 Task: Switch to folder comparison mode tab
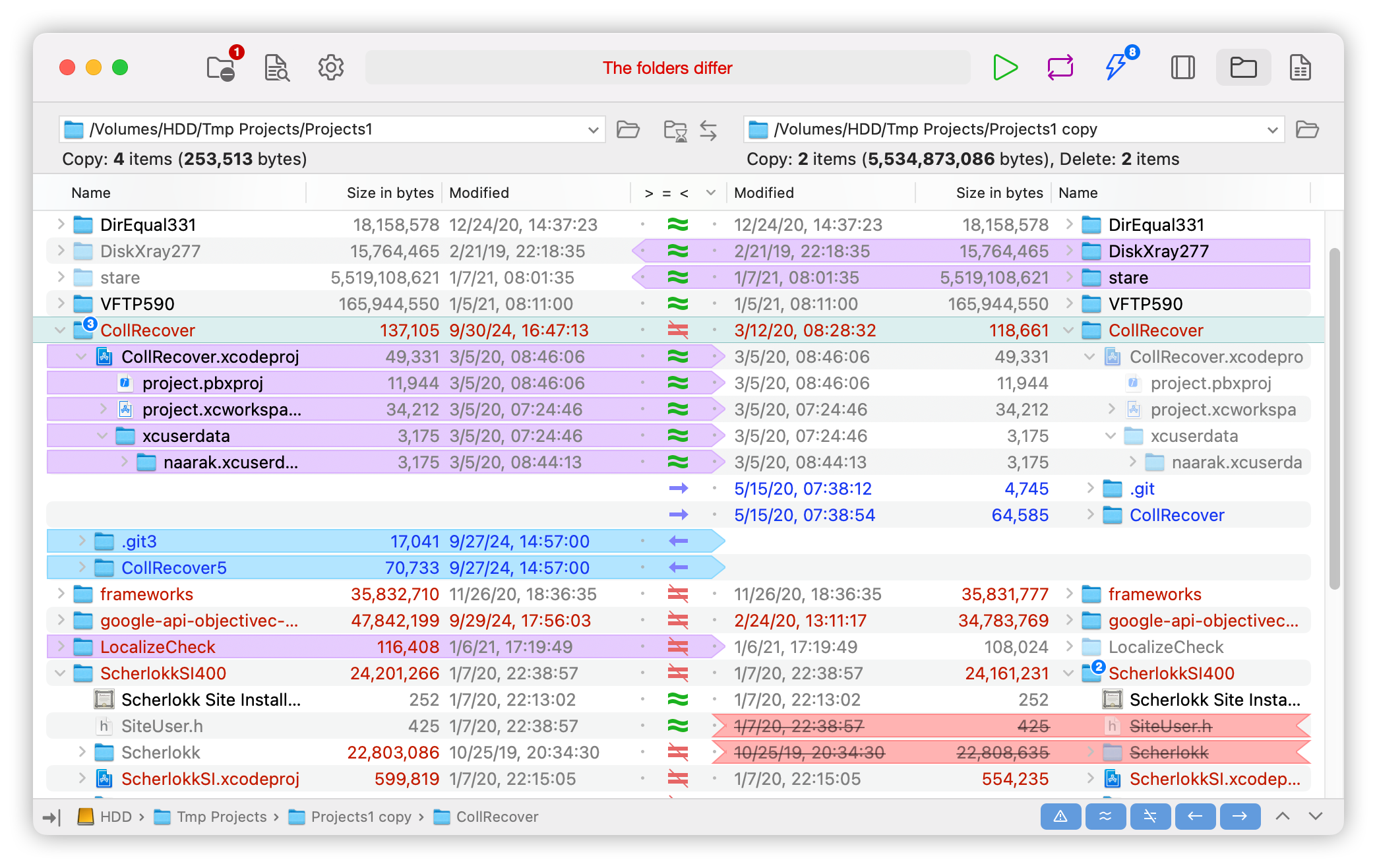coord(1243,68)
